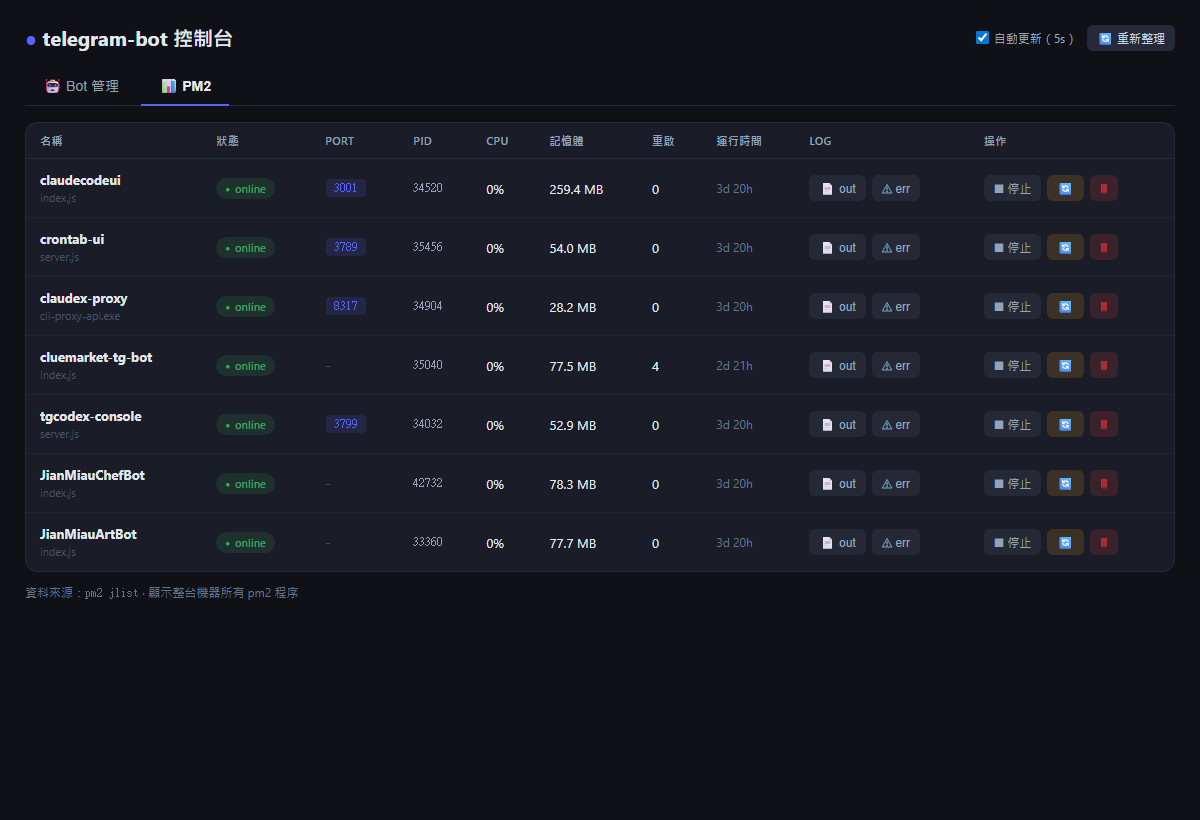Click the JianMiauChefBot process name
The height and width of the screenshot is (820, 1200).
[92, 475]
